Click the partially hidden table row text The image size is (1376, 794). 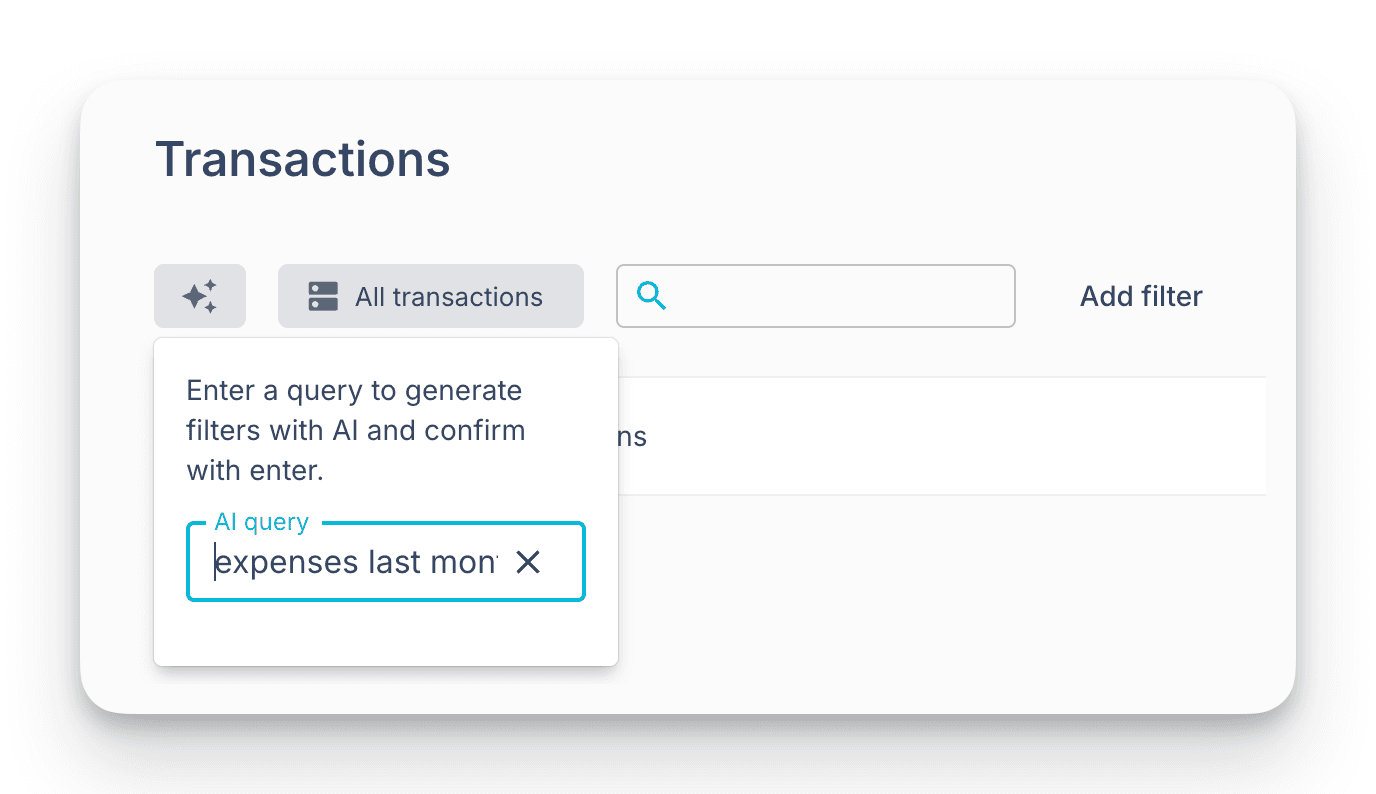tap(633, 437)
